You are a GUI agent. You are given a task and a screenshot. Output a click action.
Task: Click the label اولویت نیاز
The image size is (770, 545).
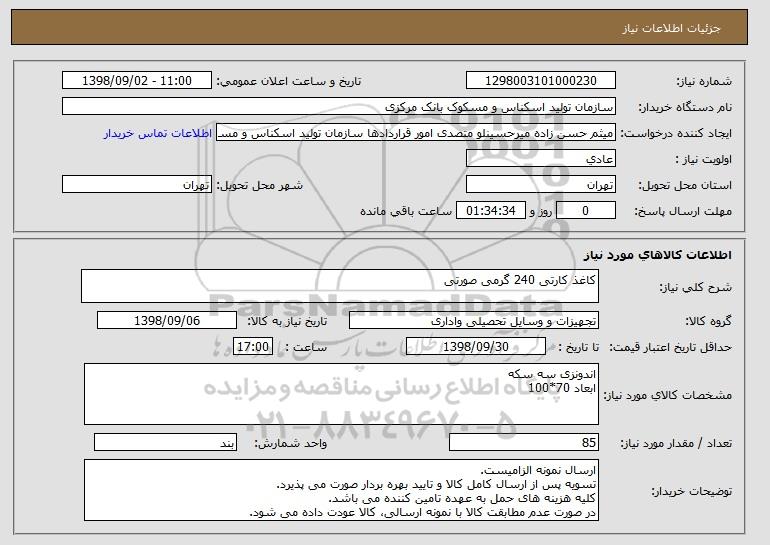[x=704, y=159]
